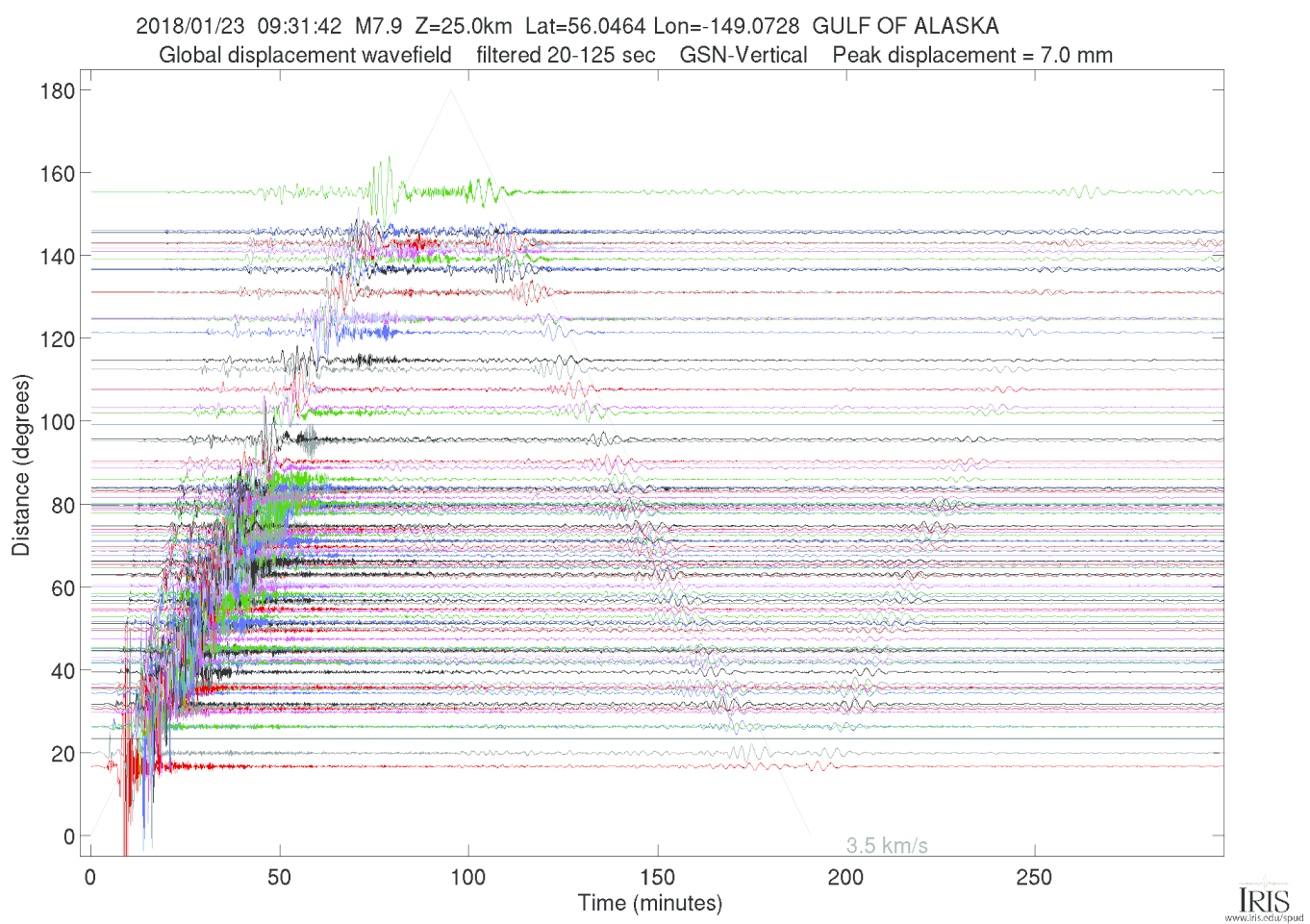Click the GULF OF ALASKA title text
Viewport: 1310px width, 924px height.
pyautogui.click(x=905, y=26)
